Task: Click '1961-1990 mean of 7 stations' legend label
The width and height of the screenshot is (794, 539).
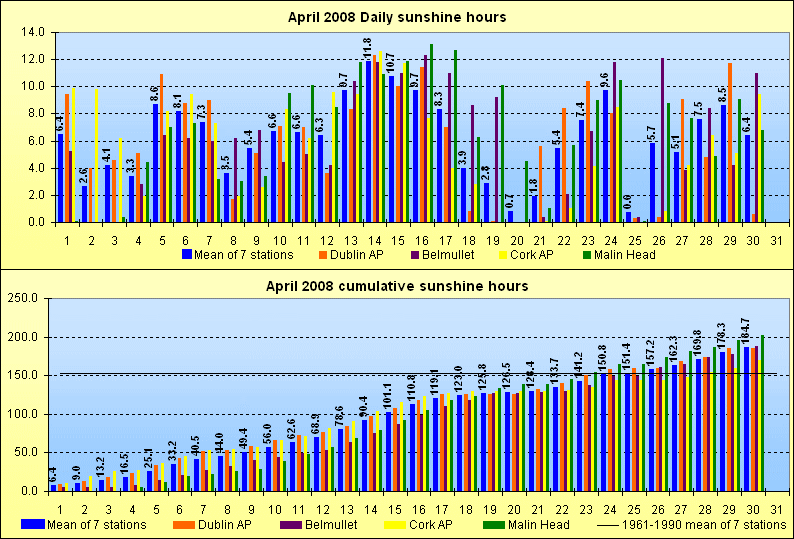Action: [703, 525]
